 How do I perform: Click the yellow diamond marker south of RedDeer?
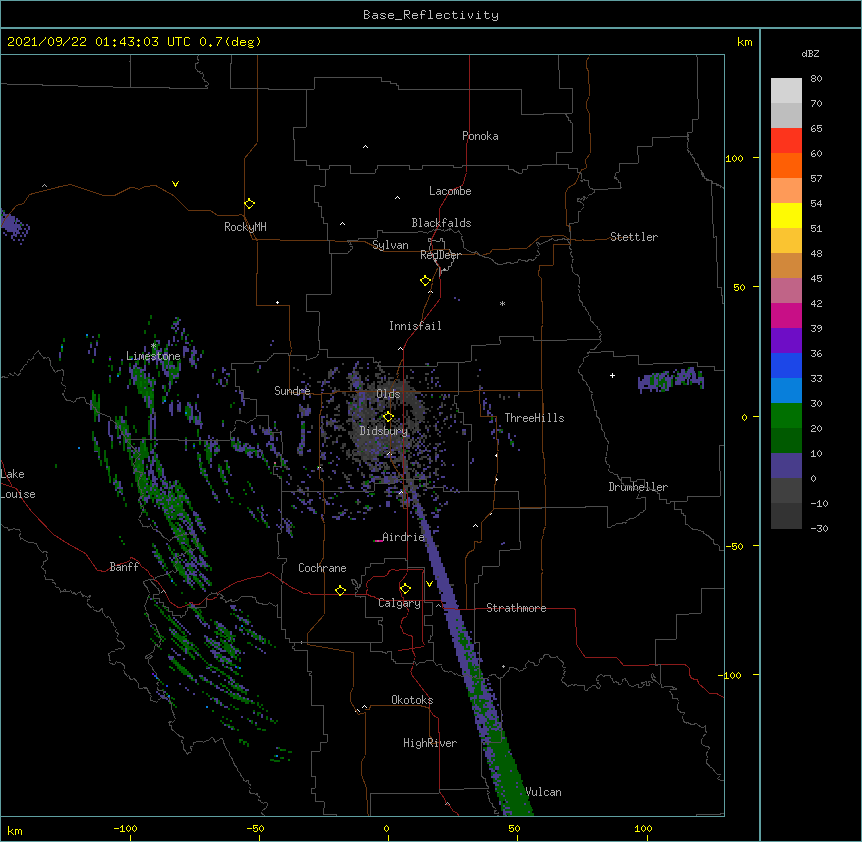426,280
